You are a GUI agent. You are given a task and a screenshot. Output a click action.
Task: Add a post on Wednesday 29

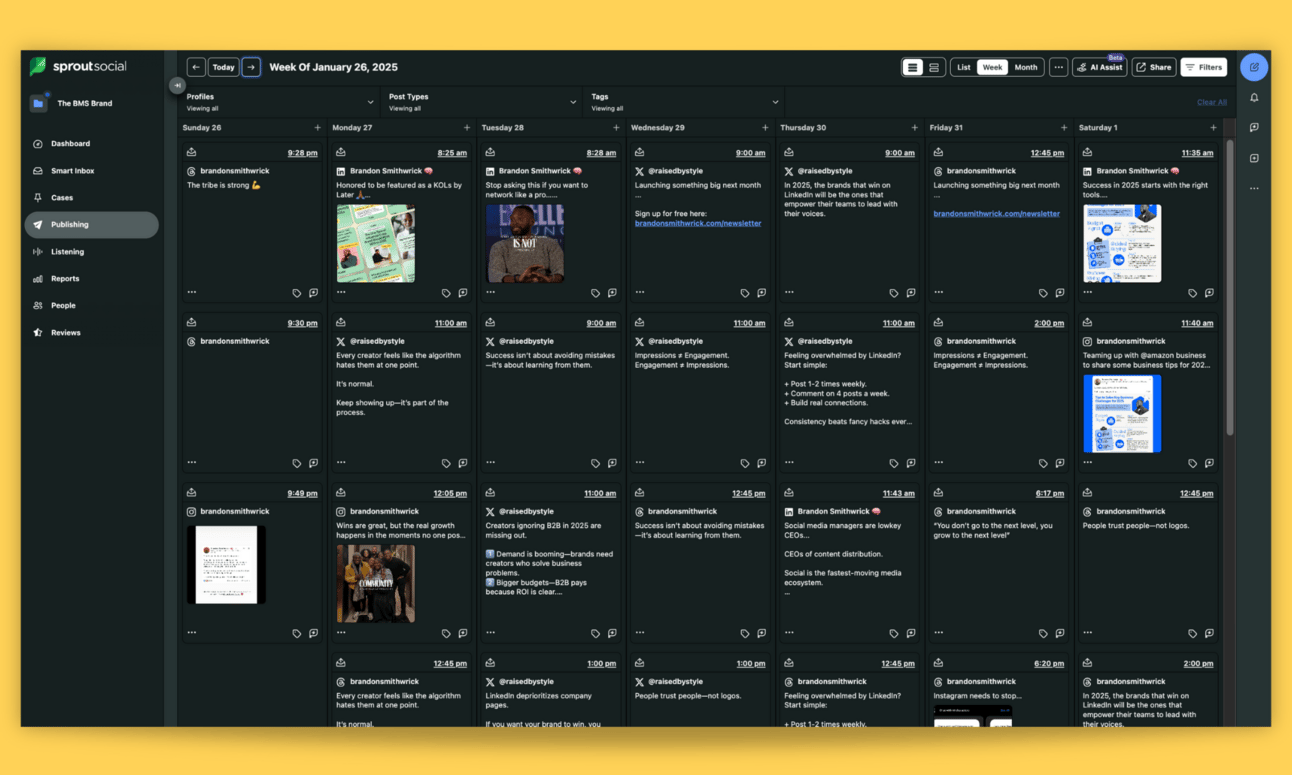click(x=765, y=128)
